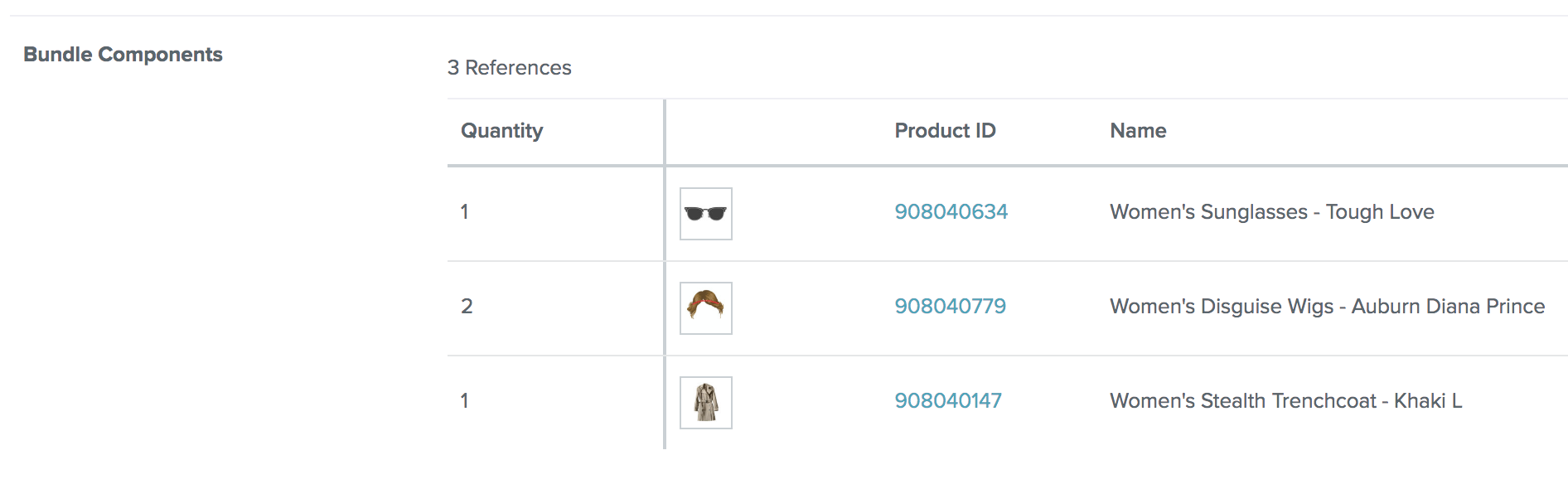Image resolution: width=1568 pixels, height=489 pixels.
Task: Select the khaki trenchcoat thumbnail
Action: [x=705, y=403]
